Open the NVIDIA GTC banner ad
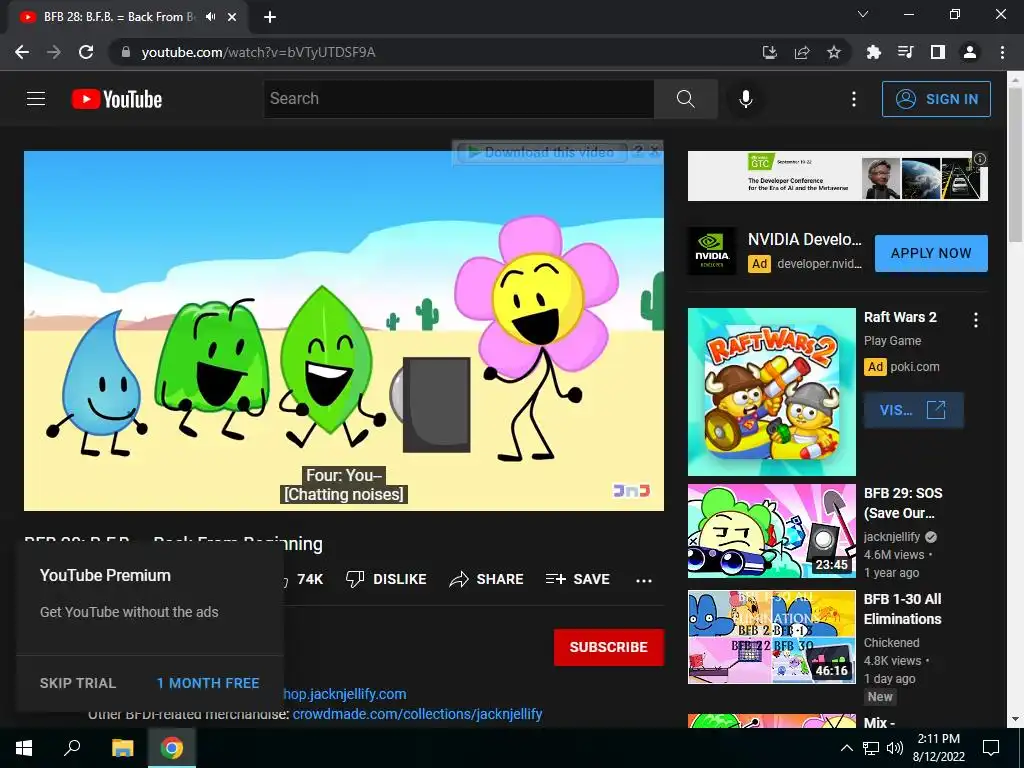Viewport: 1024px width, 768px height. point(837,176)
